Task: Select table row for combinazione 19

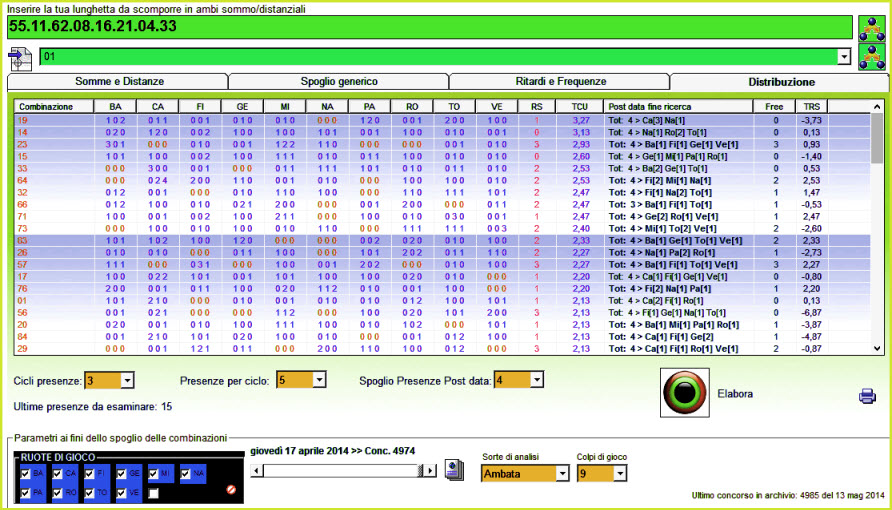Action: [442, 121]
